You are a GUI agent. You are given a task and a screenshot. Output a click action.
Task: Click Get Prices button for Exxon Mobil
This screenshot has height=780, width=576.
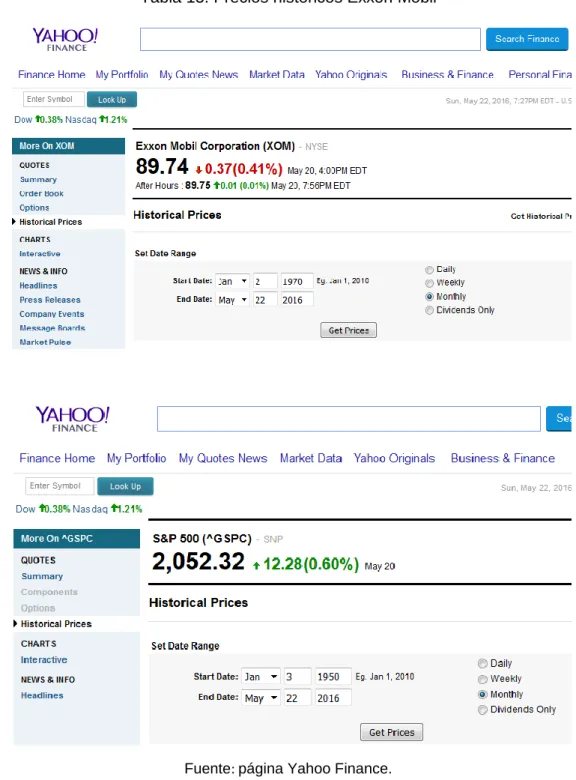pyautogui.click(x=349, y=330)
